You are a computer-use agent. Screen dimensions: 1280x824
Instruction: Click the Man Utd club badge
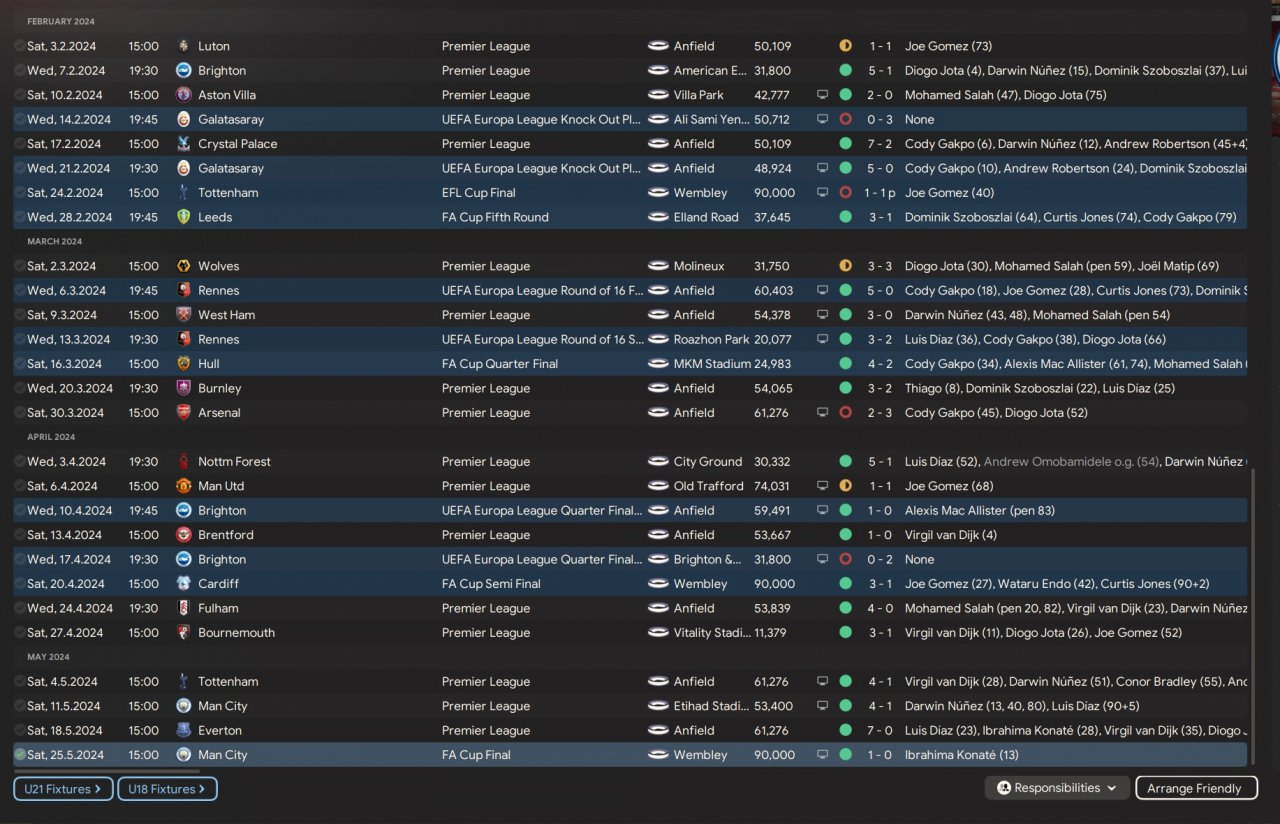tap(183, 486)
